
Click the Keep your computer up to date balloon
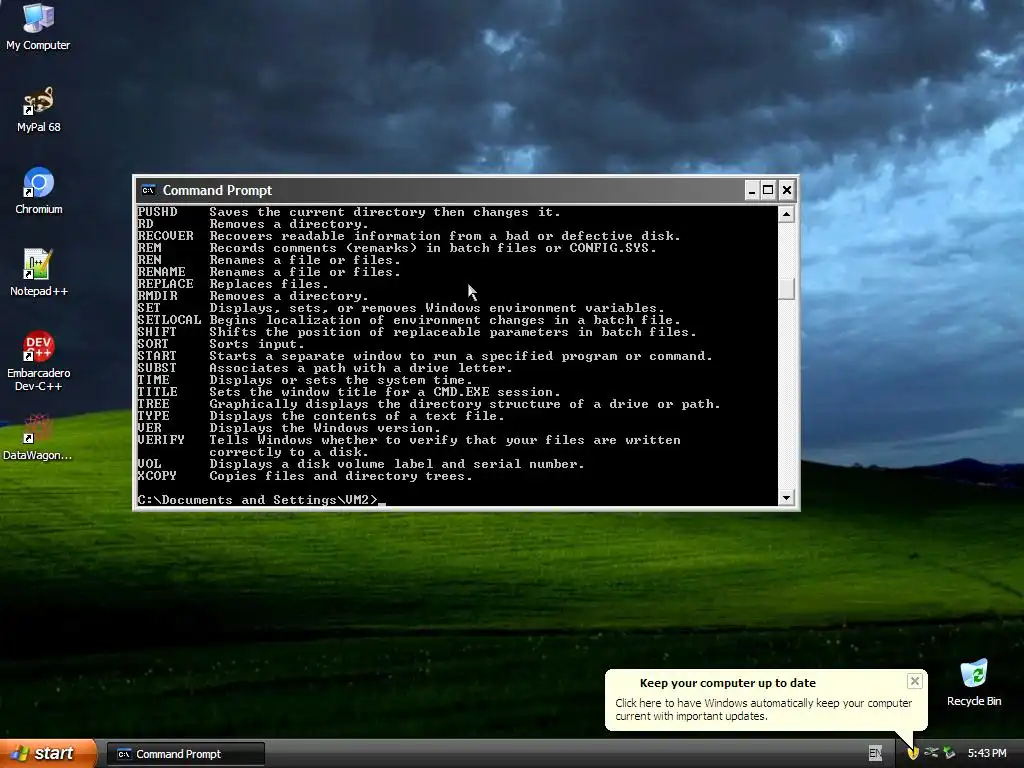[x=765, y=699]
